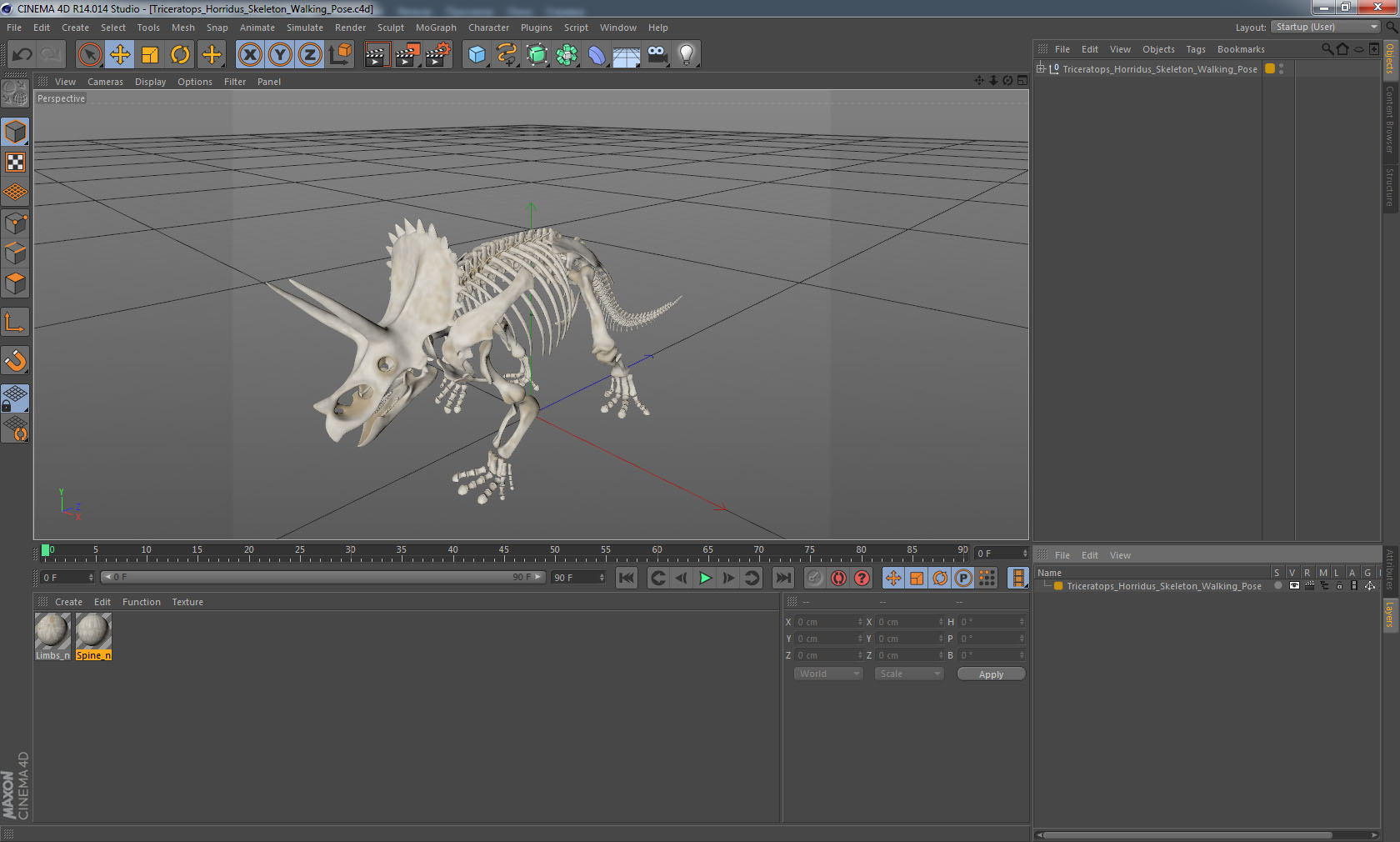Viewport: 1400px width, 842px height.
Task: Enable Edges mode in left palette
Action: point(16,253)
